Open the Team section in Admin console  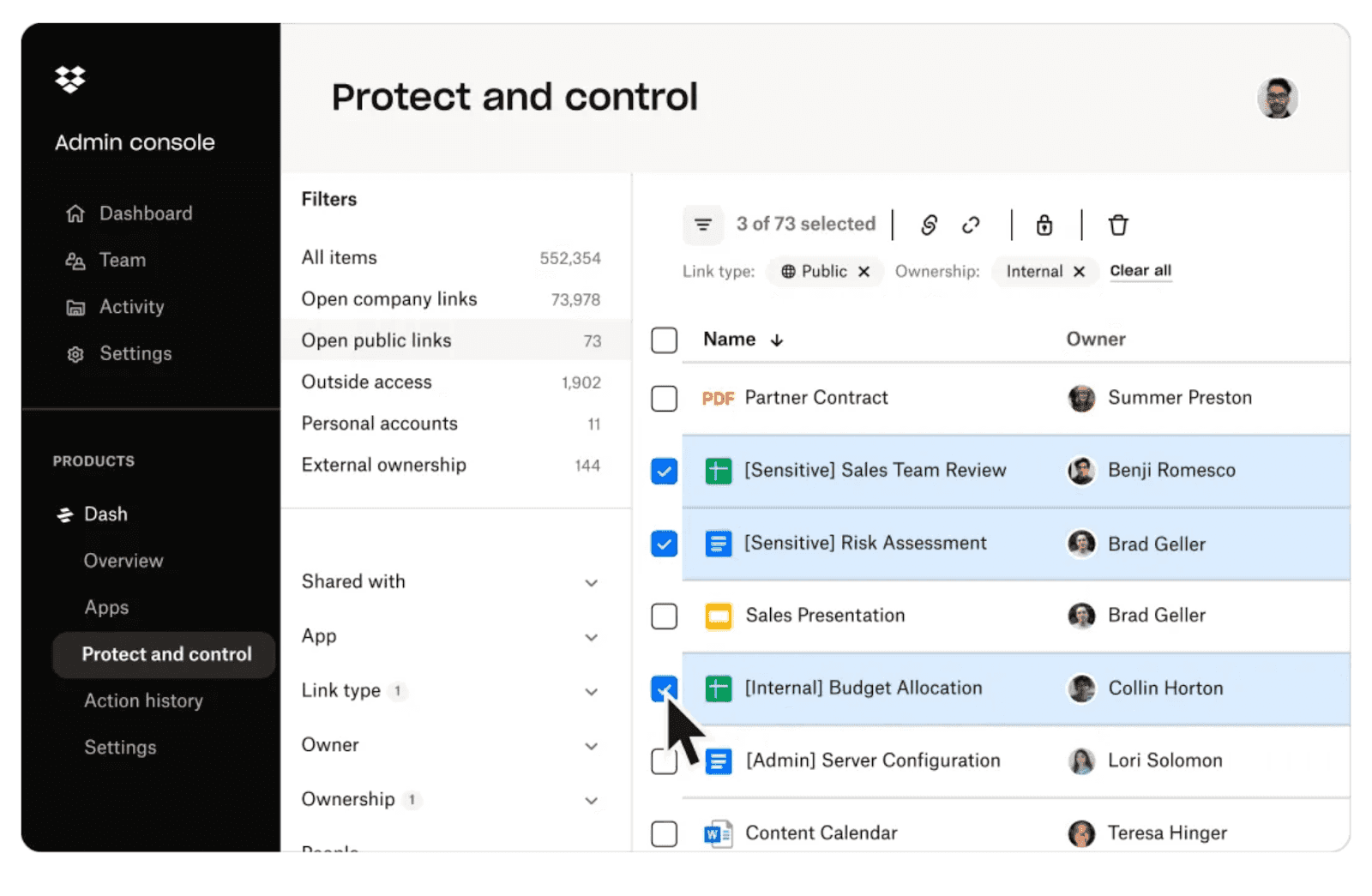[x=121, y=260]
